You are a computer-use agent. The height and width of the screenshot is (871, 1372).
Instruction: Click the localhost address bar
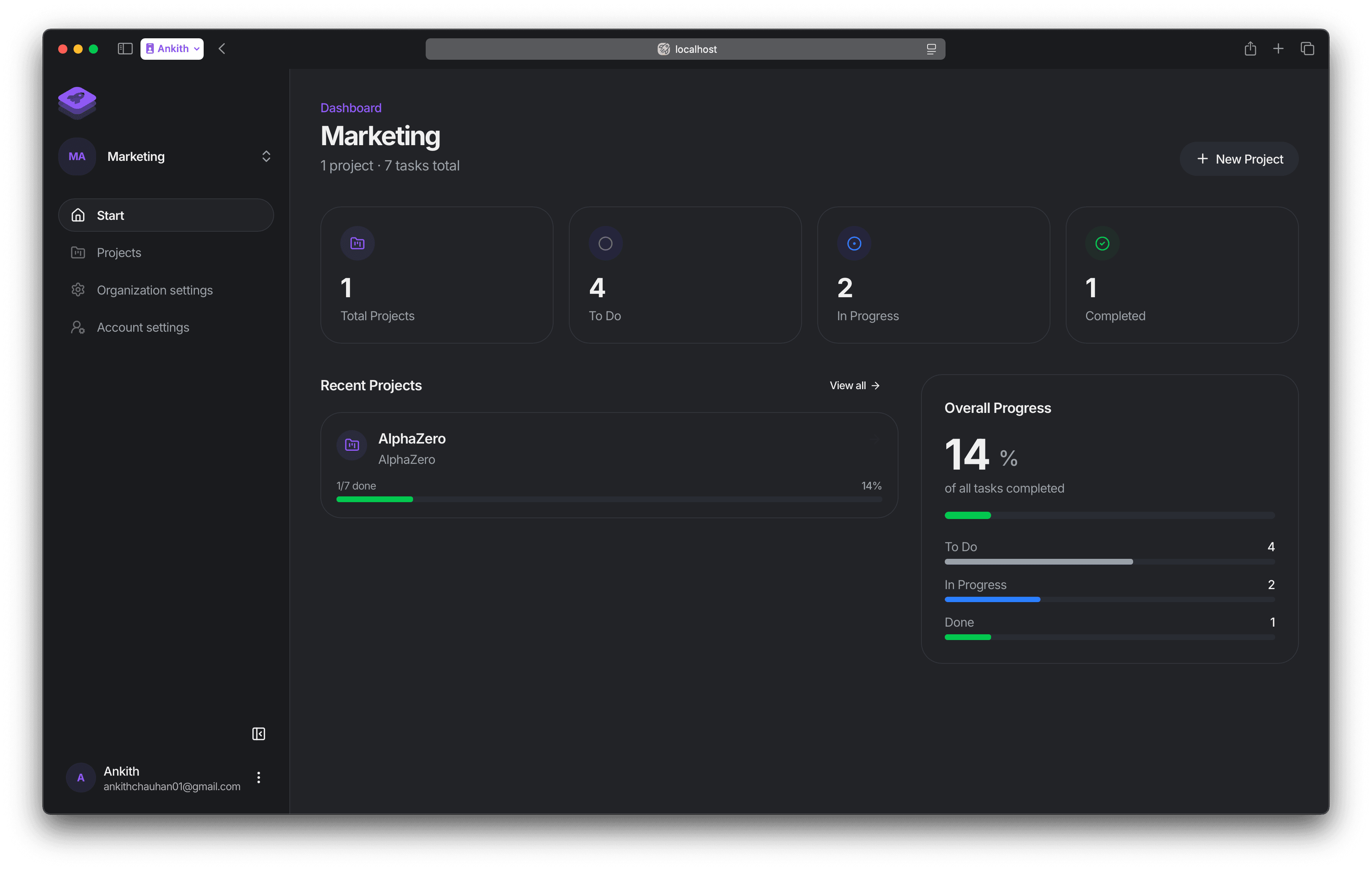[x=685, y=49]
